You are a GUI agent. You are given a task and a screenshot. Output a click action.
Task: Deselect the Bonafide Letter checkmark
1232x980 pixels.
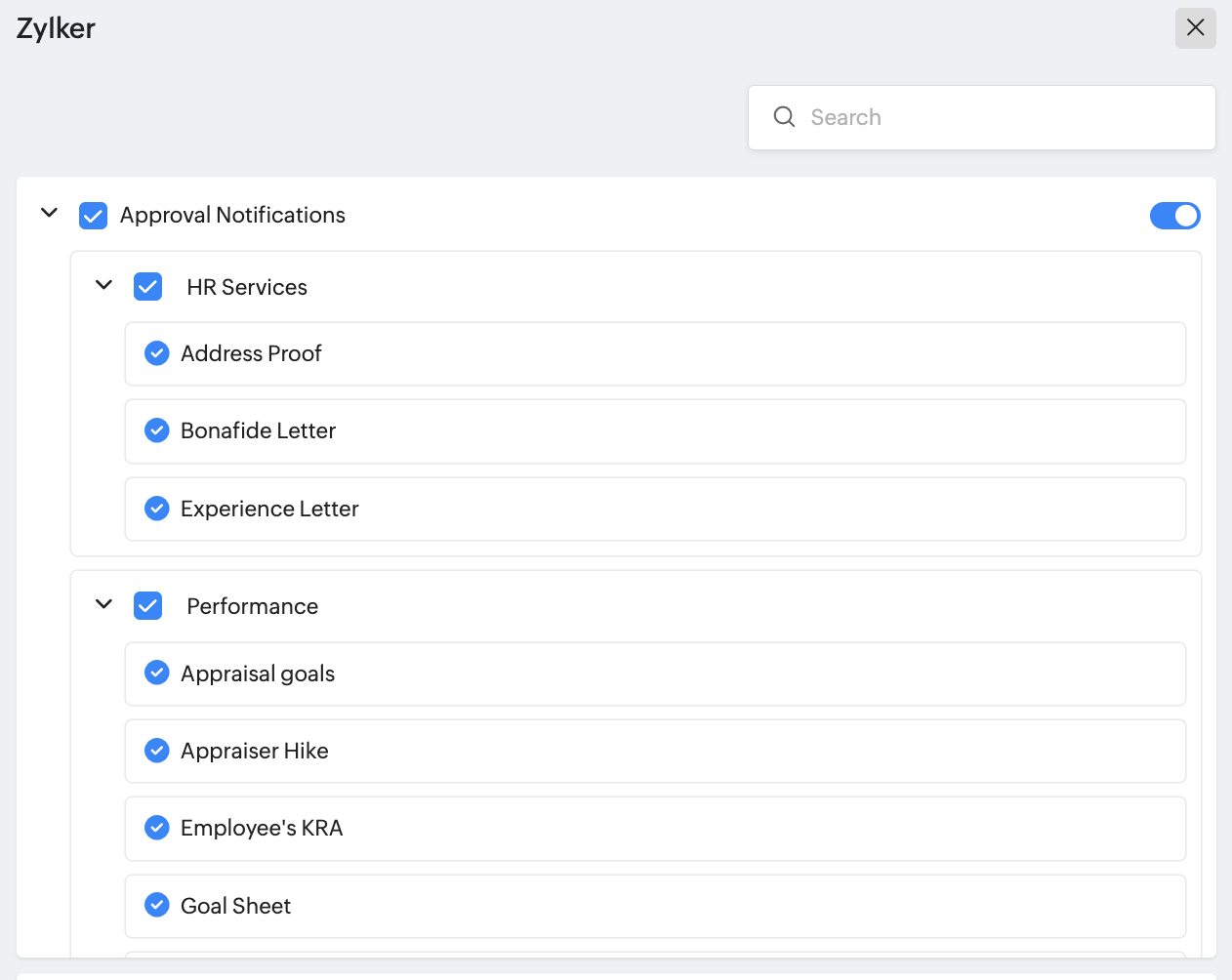[157, 430]
